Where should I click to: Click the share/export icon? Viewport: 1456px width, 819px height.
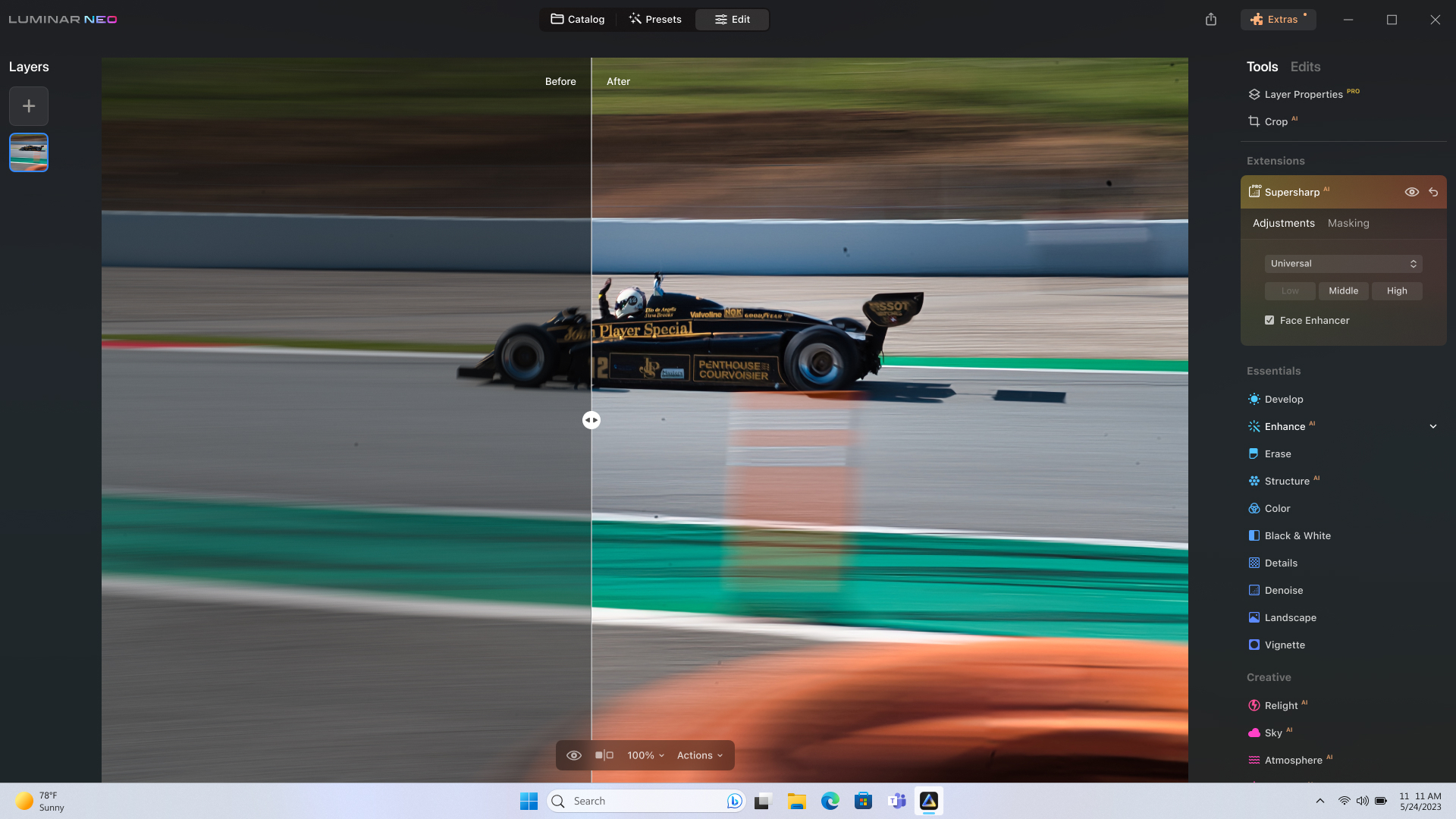[1211, 20]
